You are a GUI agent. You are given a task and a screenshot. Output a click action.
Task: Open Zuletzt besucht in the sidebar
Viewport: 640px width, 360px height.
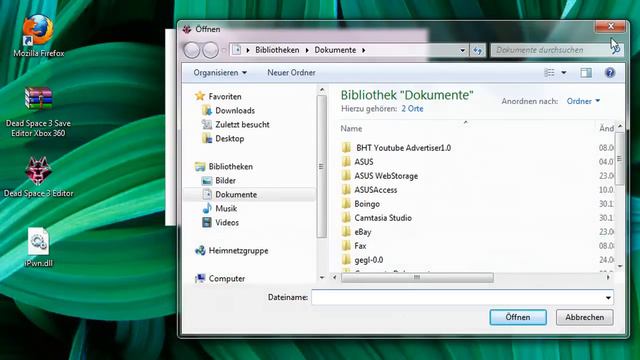click(x=236, y=124)
